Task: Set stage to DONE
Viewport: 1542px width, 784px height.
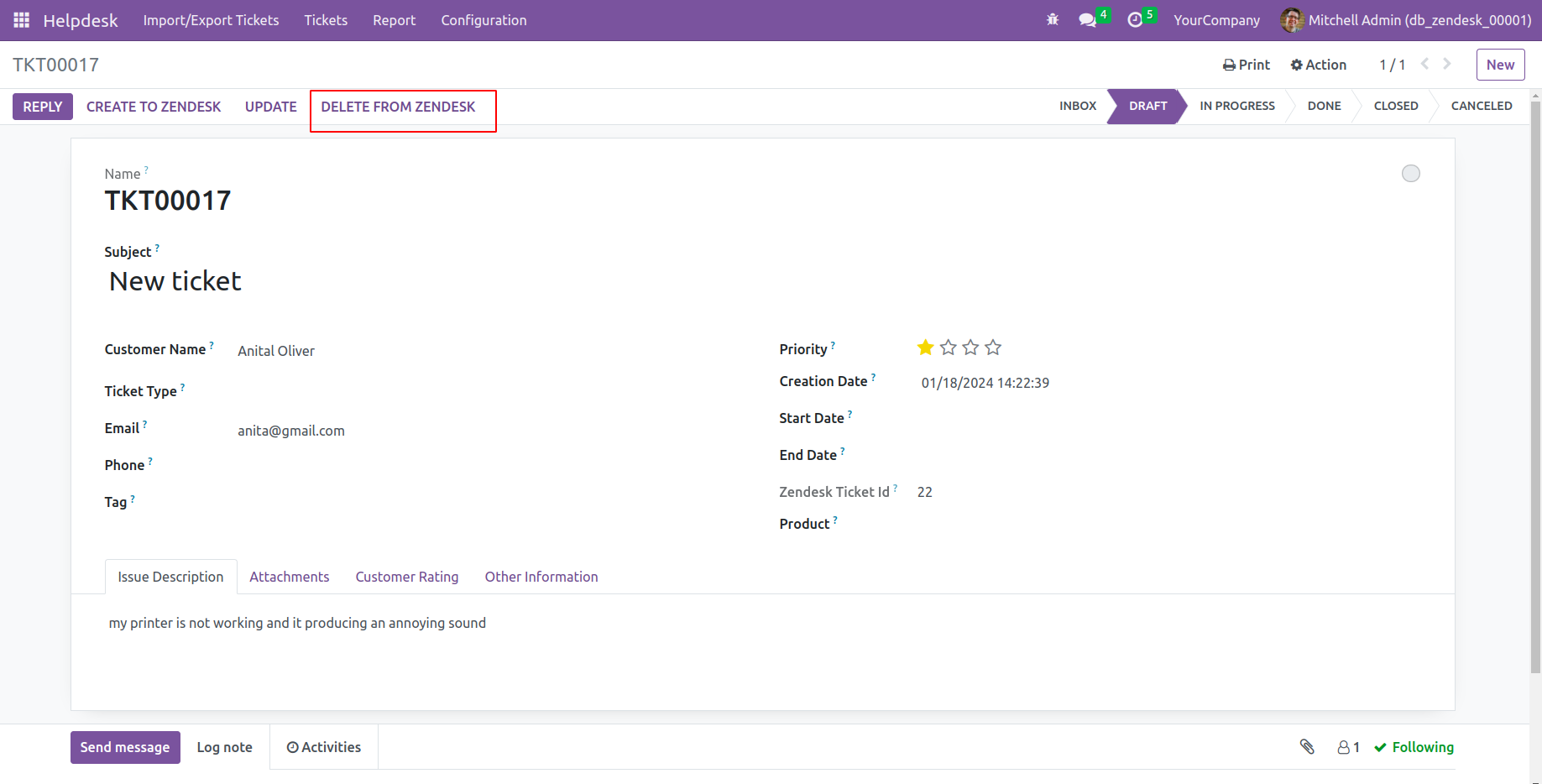Action: click(1324, 106)
